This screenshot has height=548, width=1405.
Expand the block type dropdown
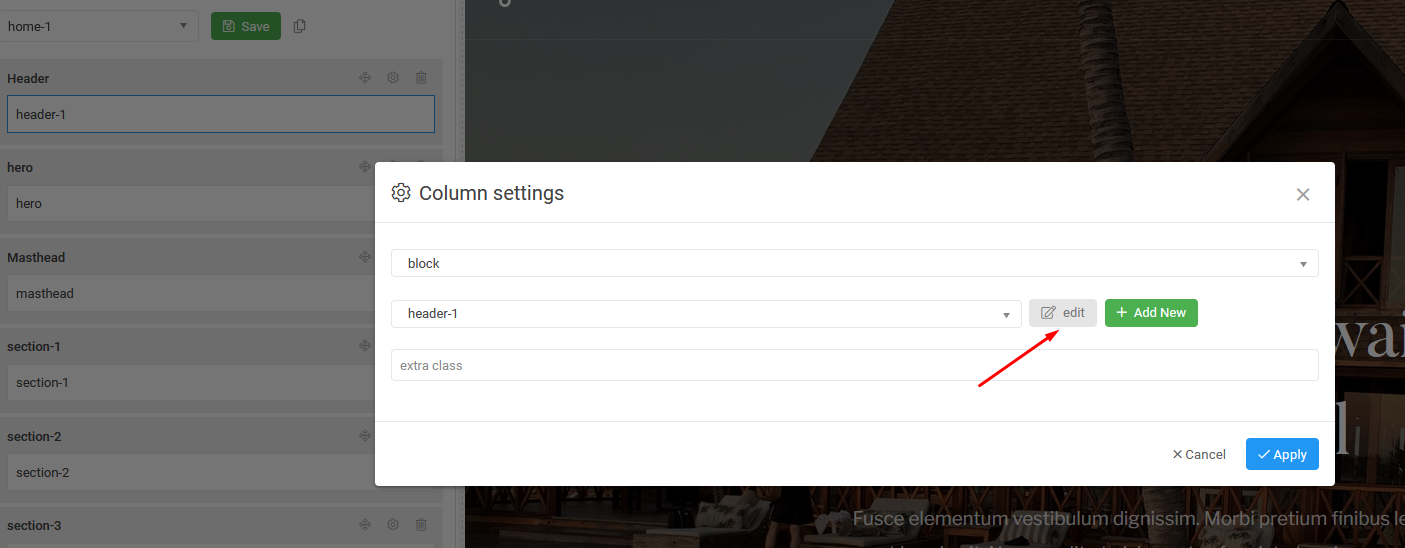[854, 263]
